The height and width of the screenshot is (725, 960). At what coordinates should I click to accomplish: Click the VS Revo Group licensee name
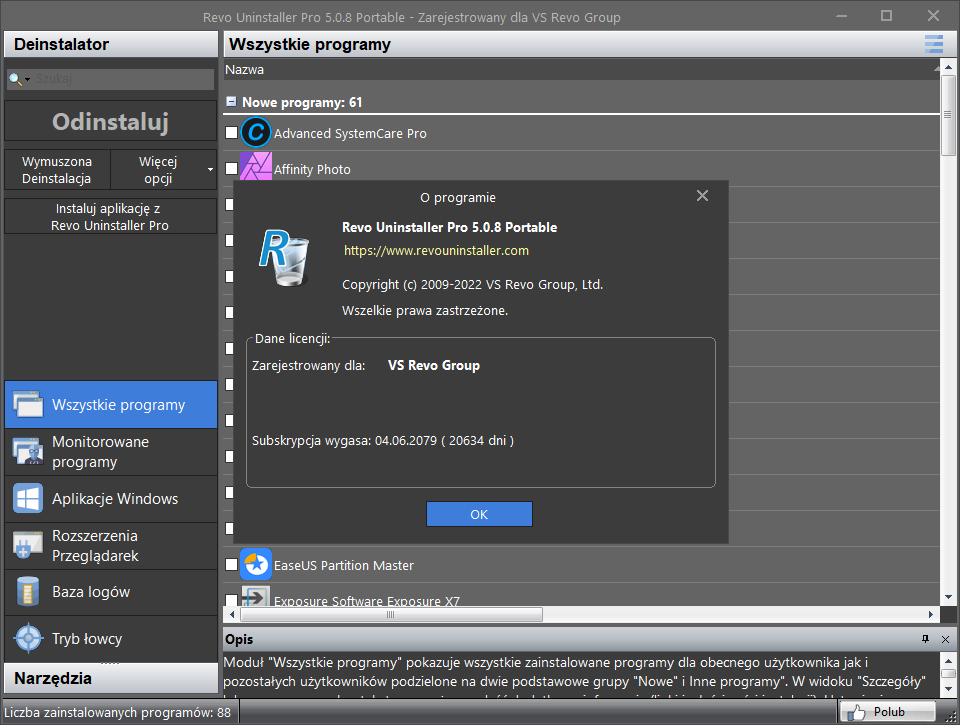pos(433,366)
